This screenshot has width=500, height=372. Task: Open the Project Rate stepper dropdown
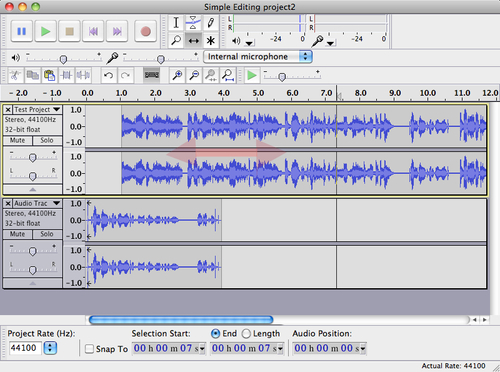click(50, 348)
